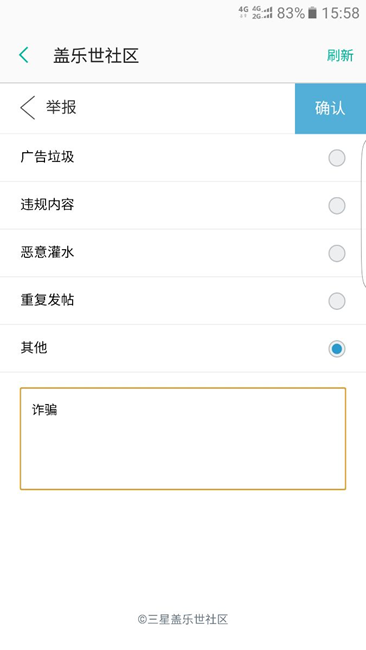Tap the 盖乐世社区 page title
Viewport: 366px width, 650px height.
[96, 56]
